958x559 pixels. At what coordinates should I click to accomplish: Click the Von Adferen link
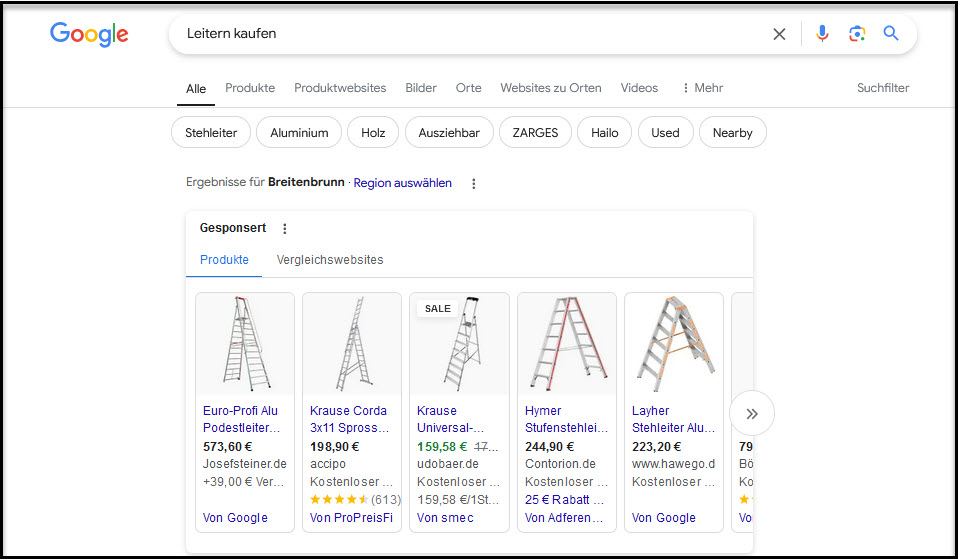(564, 518)
